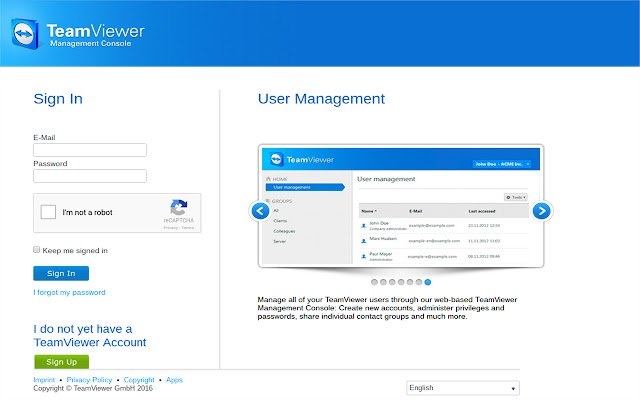
Task: Jump to the first carousel slide dot
Action: coord(374,282)
